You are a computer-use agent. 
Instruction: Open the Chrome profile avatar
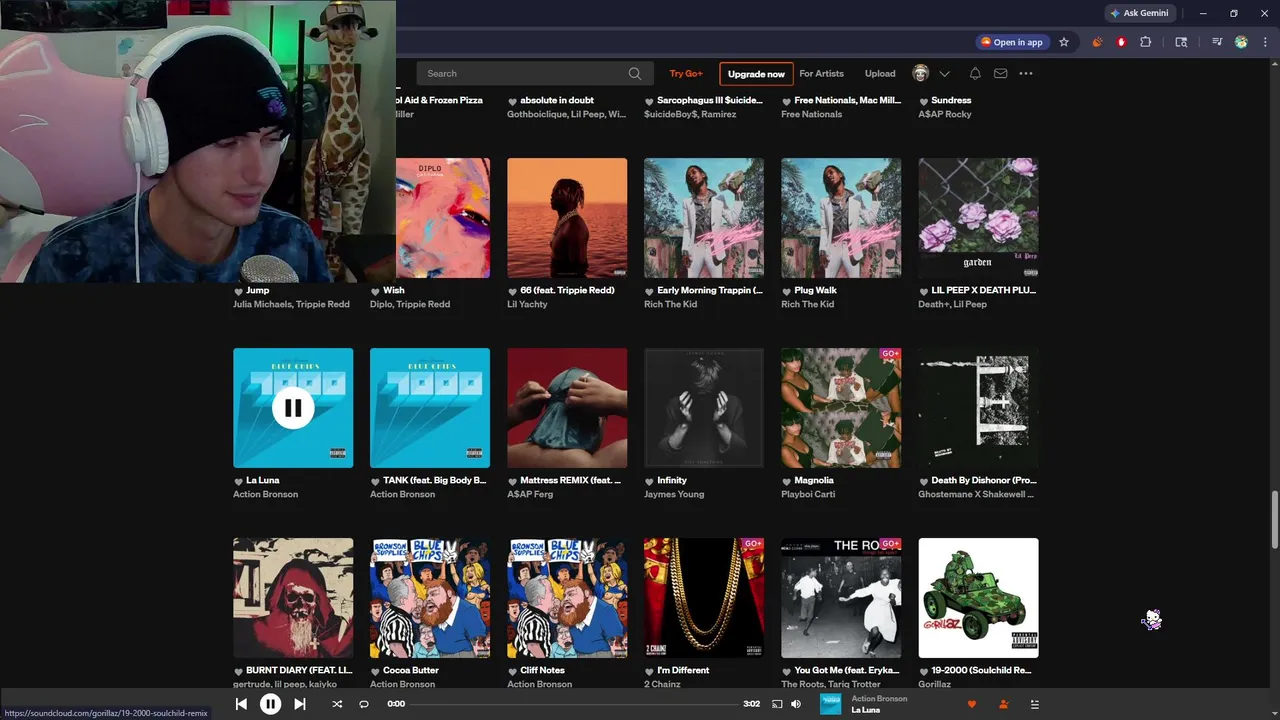(1241, 42)
